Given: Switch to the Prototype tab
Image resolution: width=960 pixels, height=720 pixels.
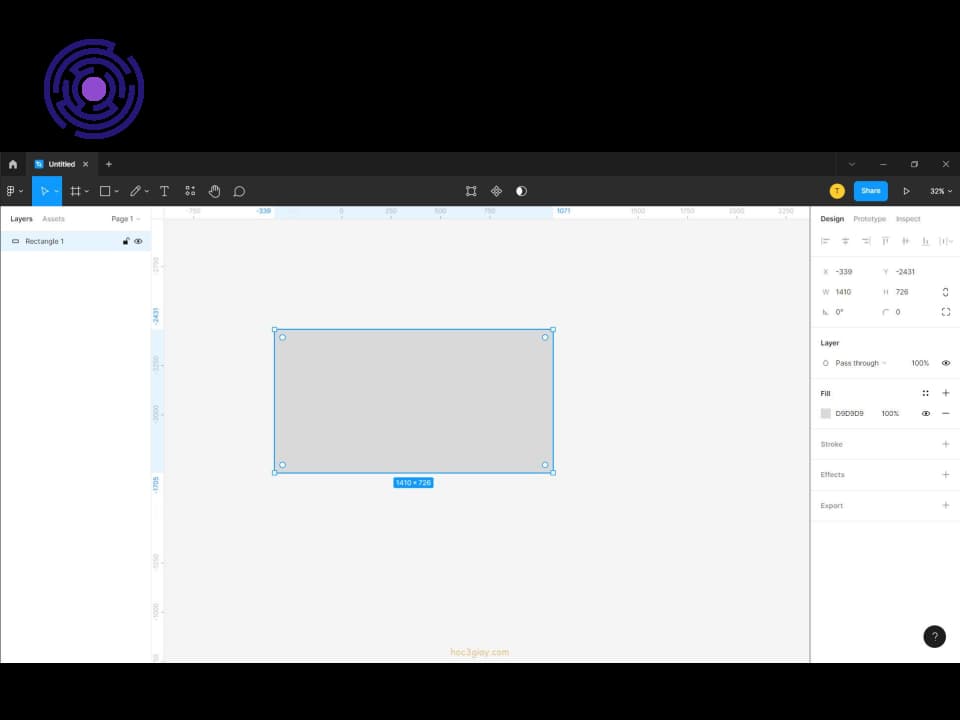Looking at the screenshot, I should (x=869, y=219).
